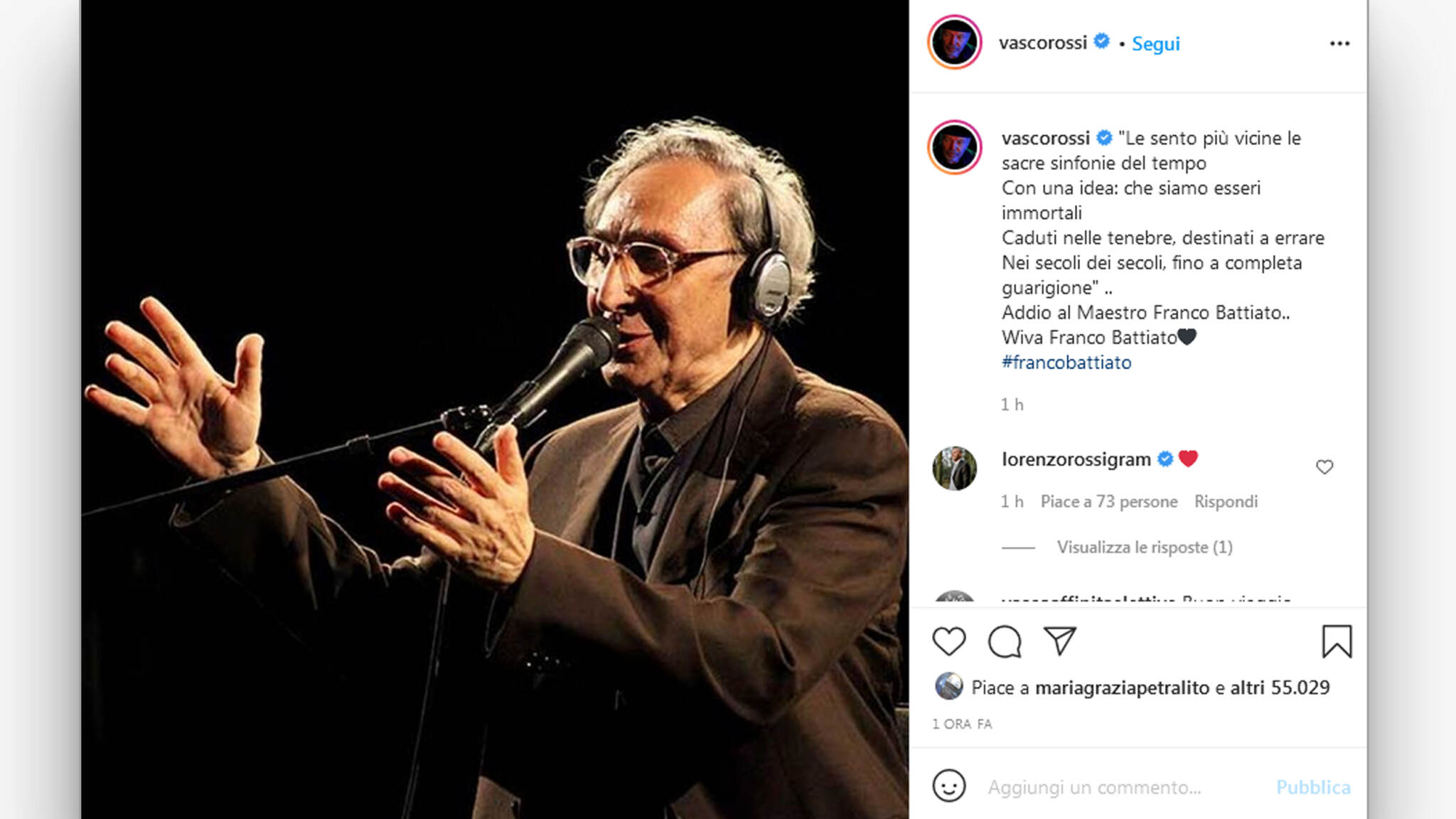Like the post with heart icon

click(x=949, y=641)
